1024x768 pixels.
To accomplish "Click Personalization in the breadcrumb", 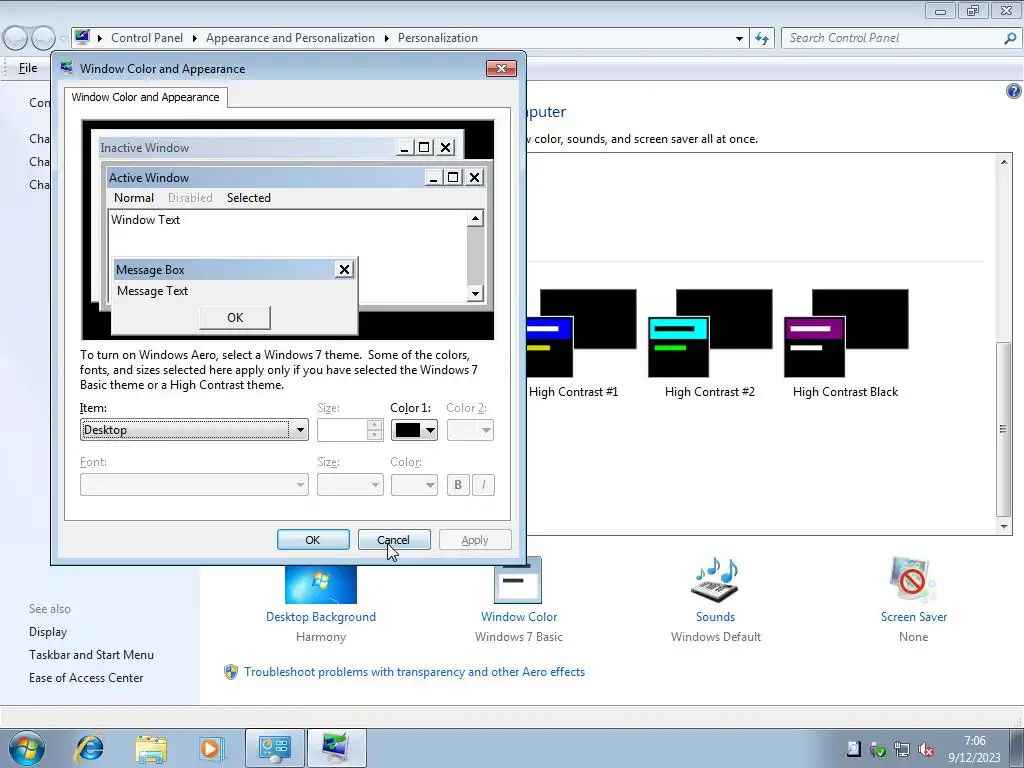I will (438, 38).
